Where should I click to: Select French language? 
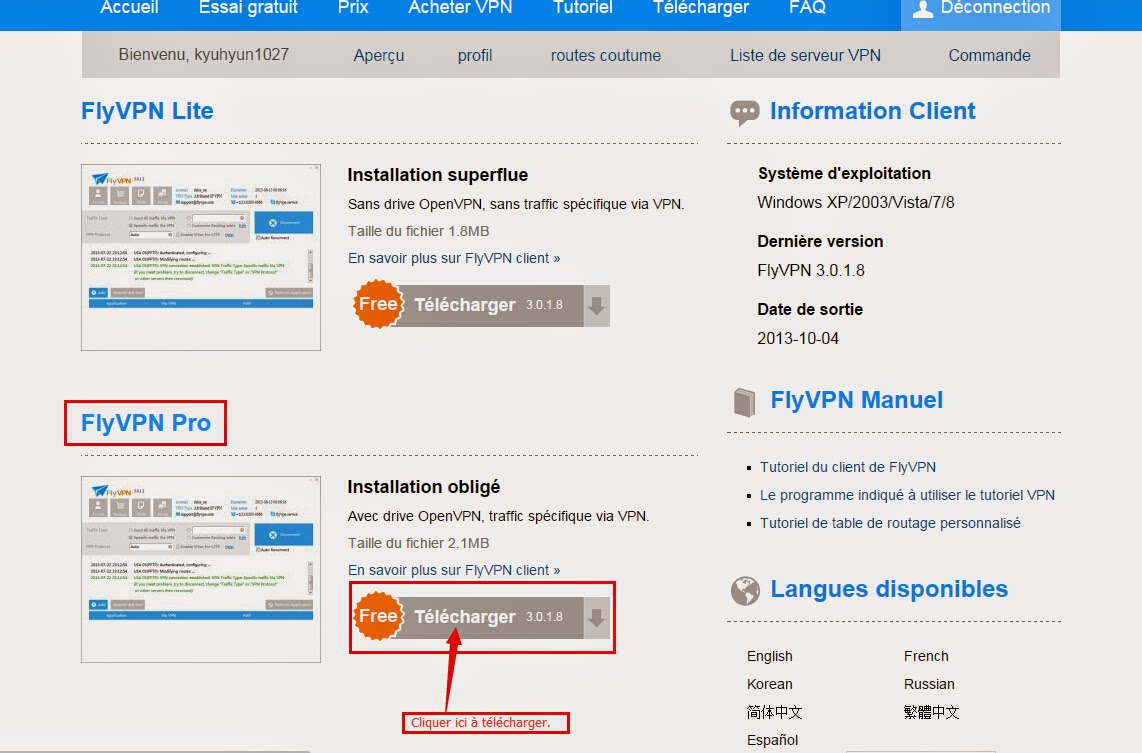(926, 656)
